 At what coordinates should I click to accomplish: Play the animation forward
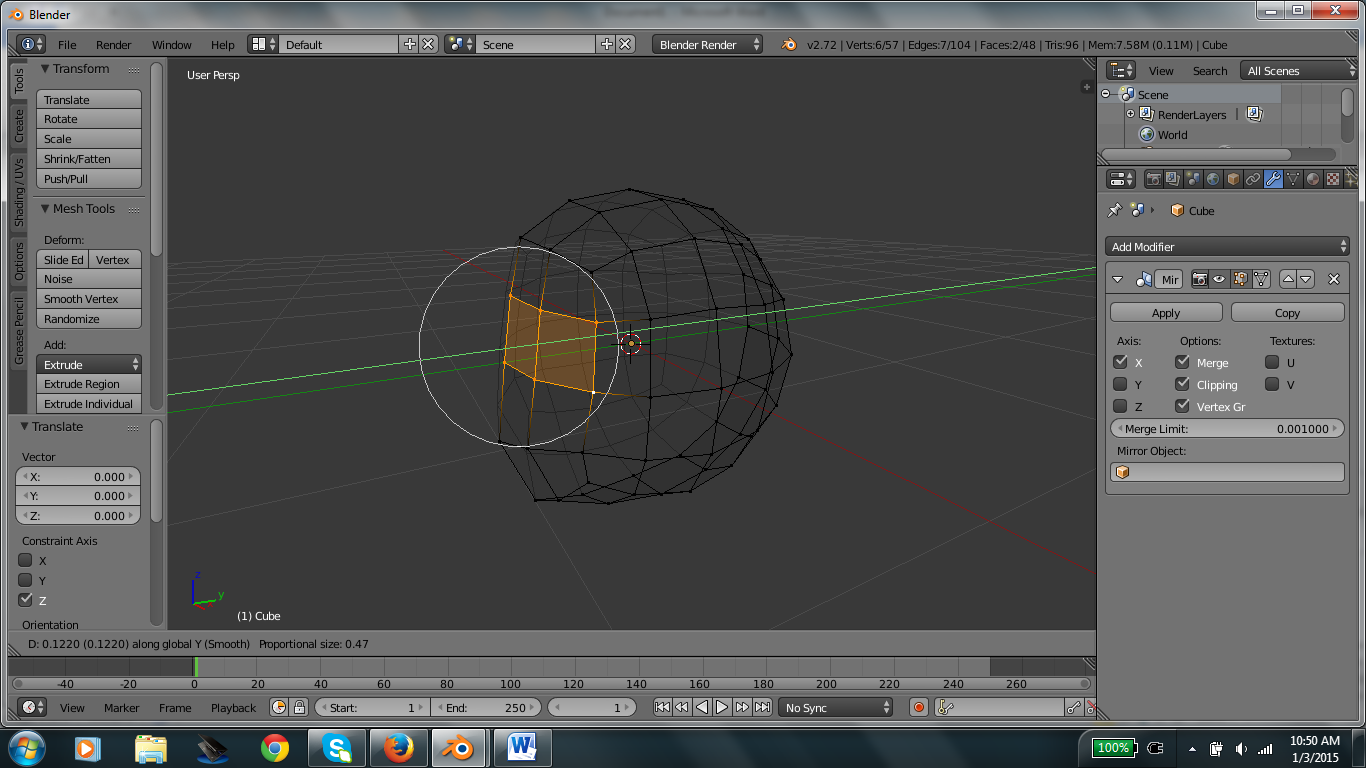[722, 707]
